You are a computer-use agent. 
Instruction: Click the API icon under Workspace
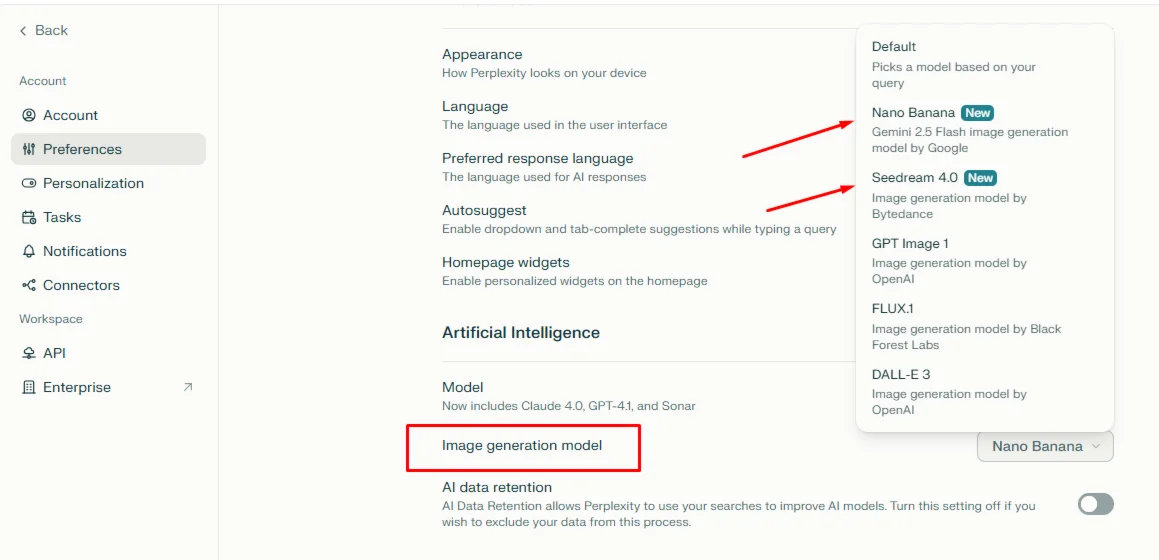(x=29, y=353)
